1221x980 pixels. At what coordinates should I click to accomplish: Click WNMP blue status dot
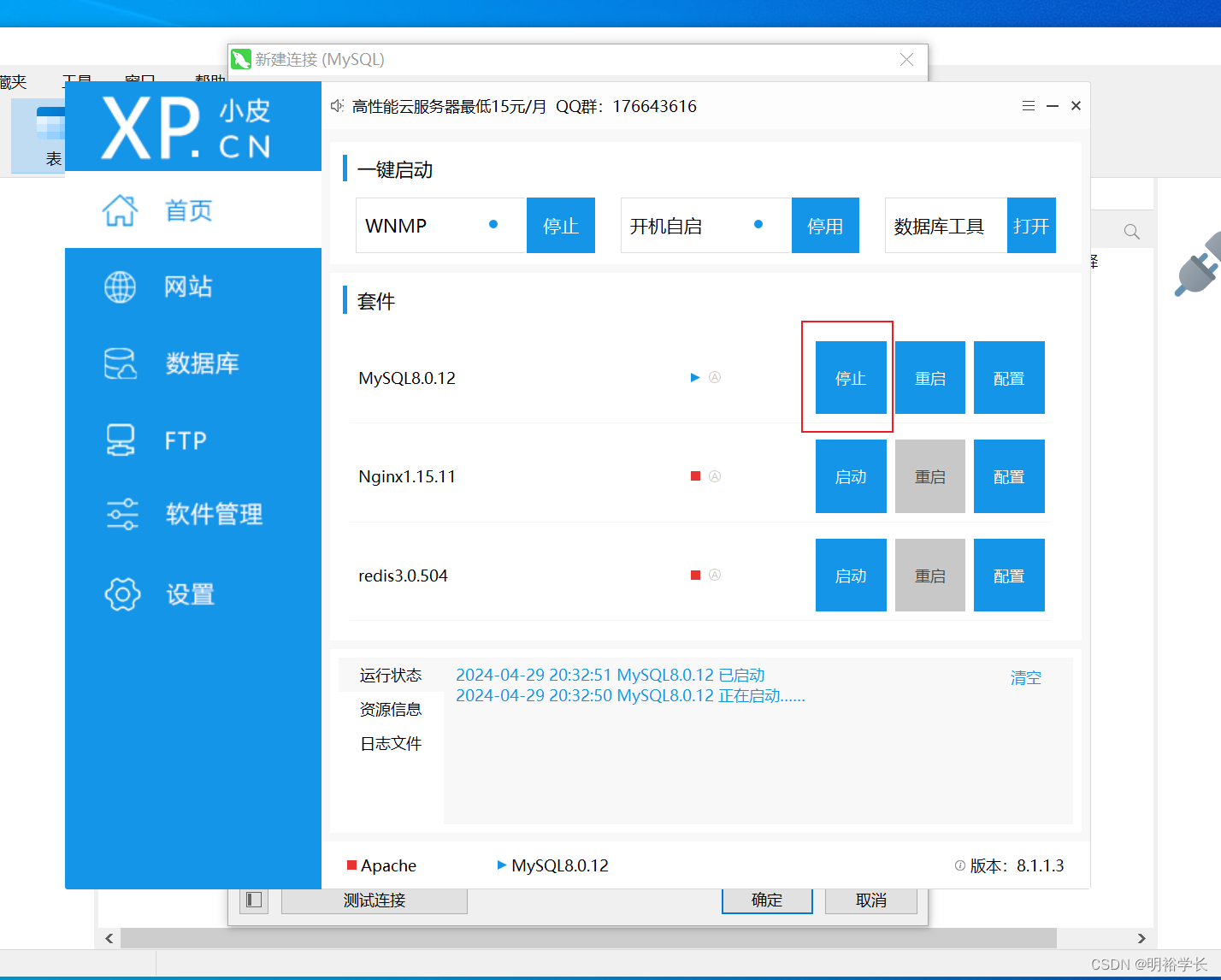493,224
